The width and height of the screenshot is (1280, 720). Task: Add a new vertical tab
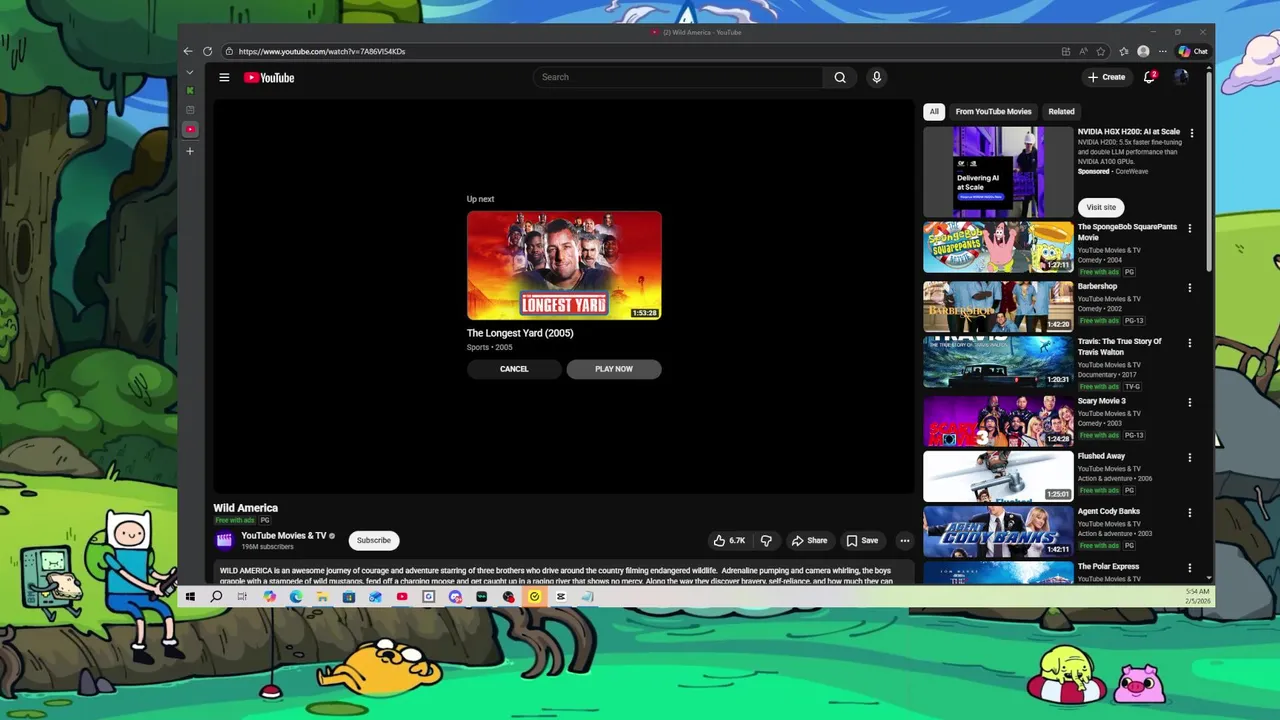click(x=190, y=151)
